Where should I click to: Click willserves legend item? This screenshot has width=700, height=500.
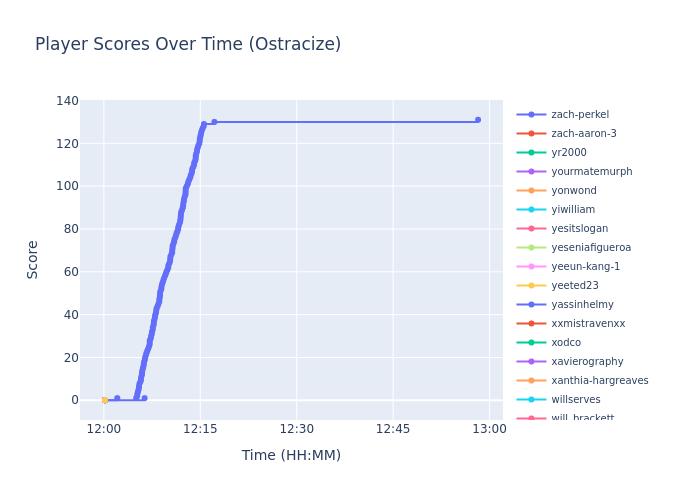(x=577, y=400)
